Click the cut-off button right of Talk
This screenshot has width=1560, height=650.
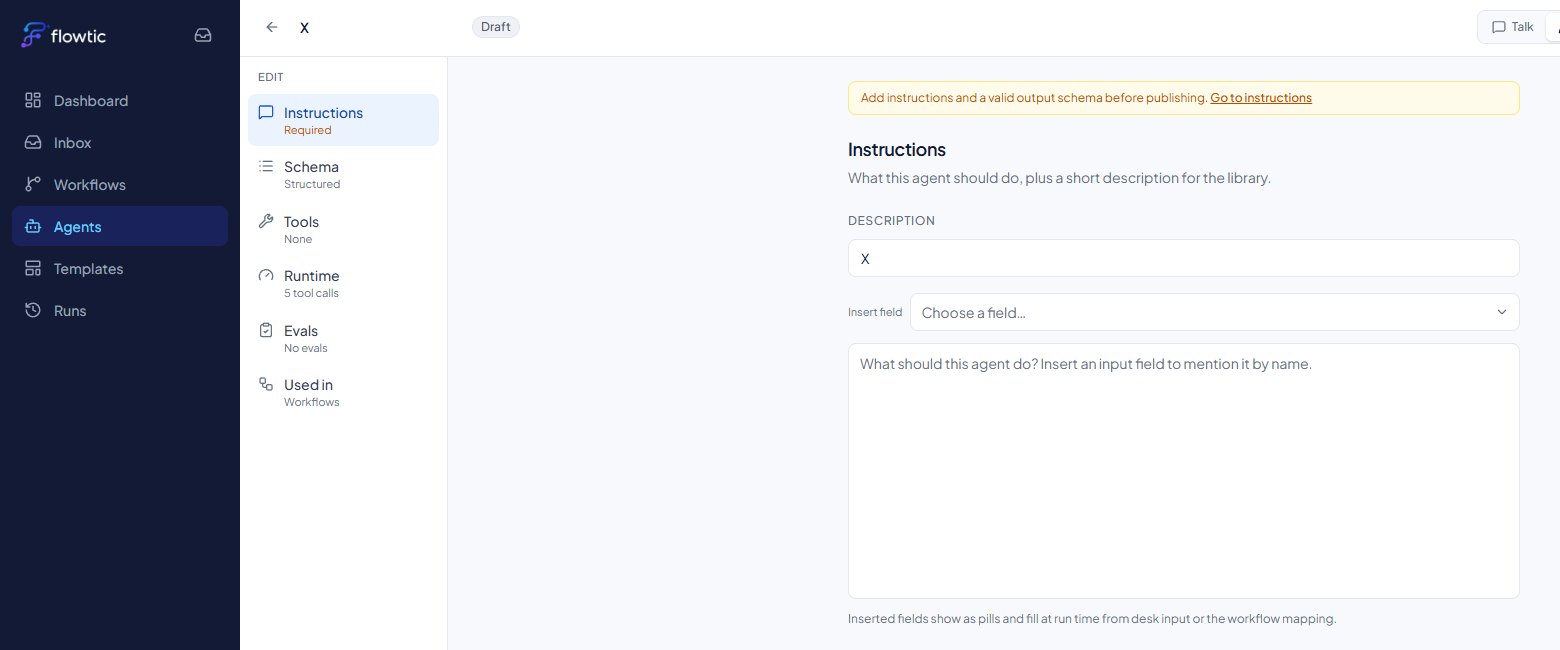pyautogui.click(x=1552, y=27)
